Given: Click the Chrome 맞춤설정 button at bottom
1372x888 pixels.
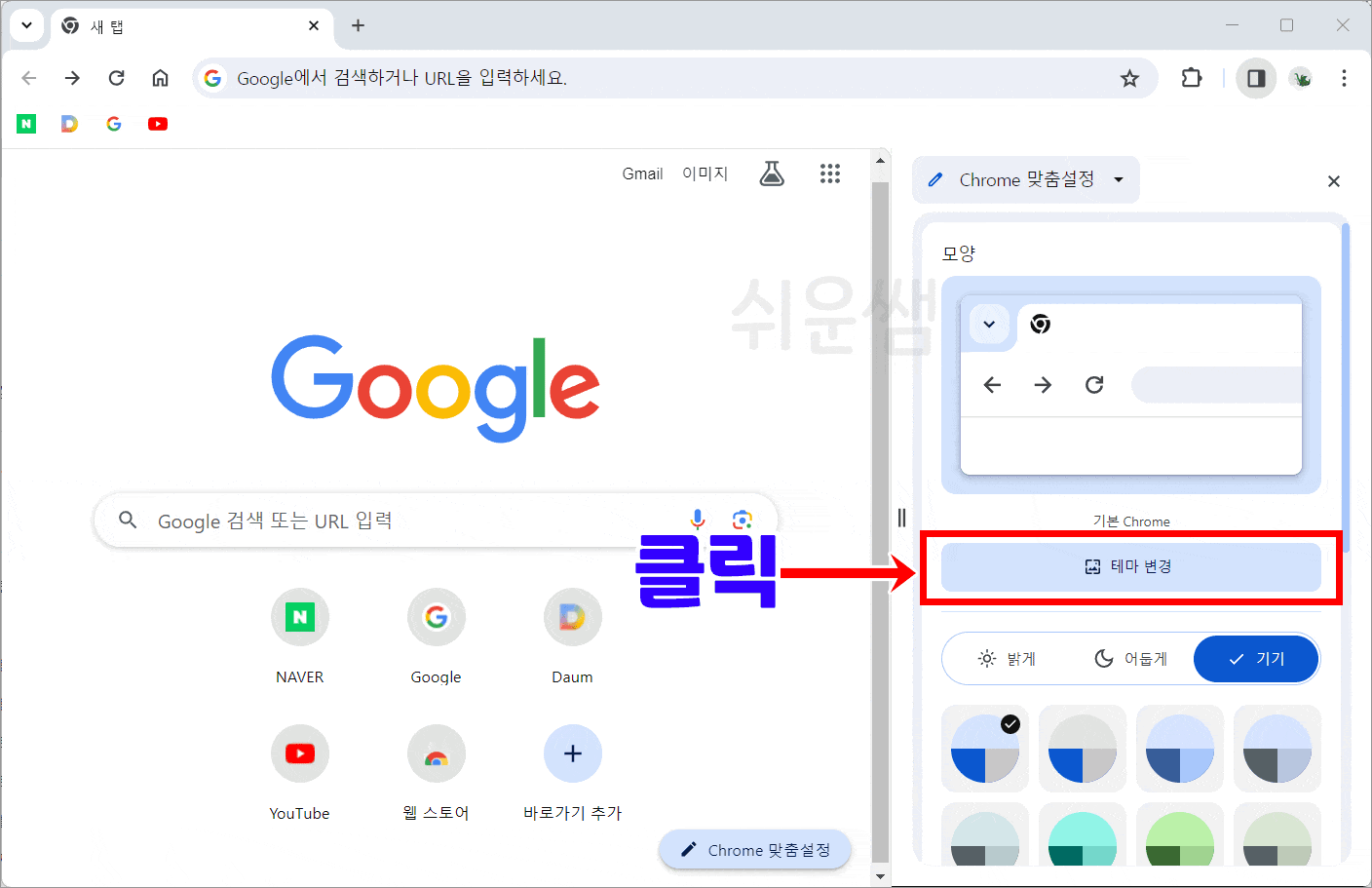Looking at the screenshot, I should [x=755, y=850].
